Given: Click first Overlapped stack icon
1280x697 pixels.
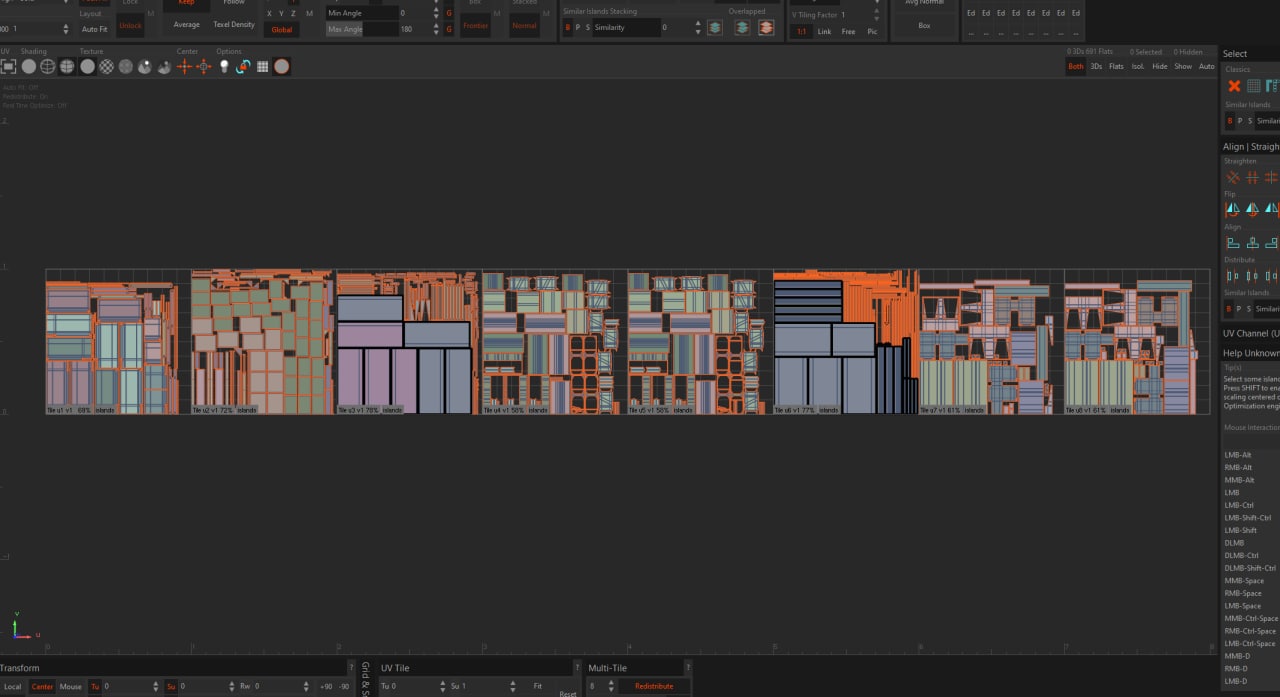Looking at the screenshot, I should click(x=742, y=28).
